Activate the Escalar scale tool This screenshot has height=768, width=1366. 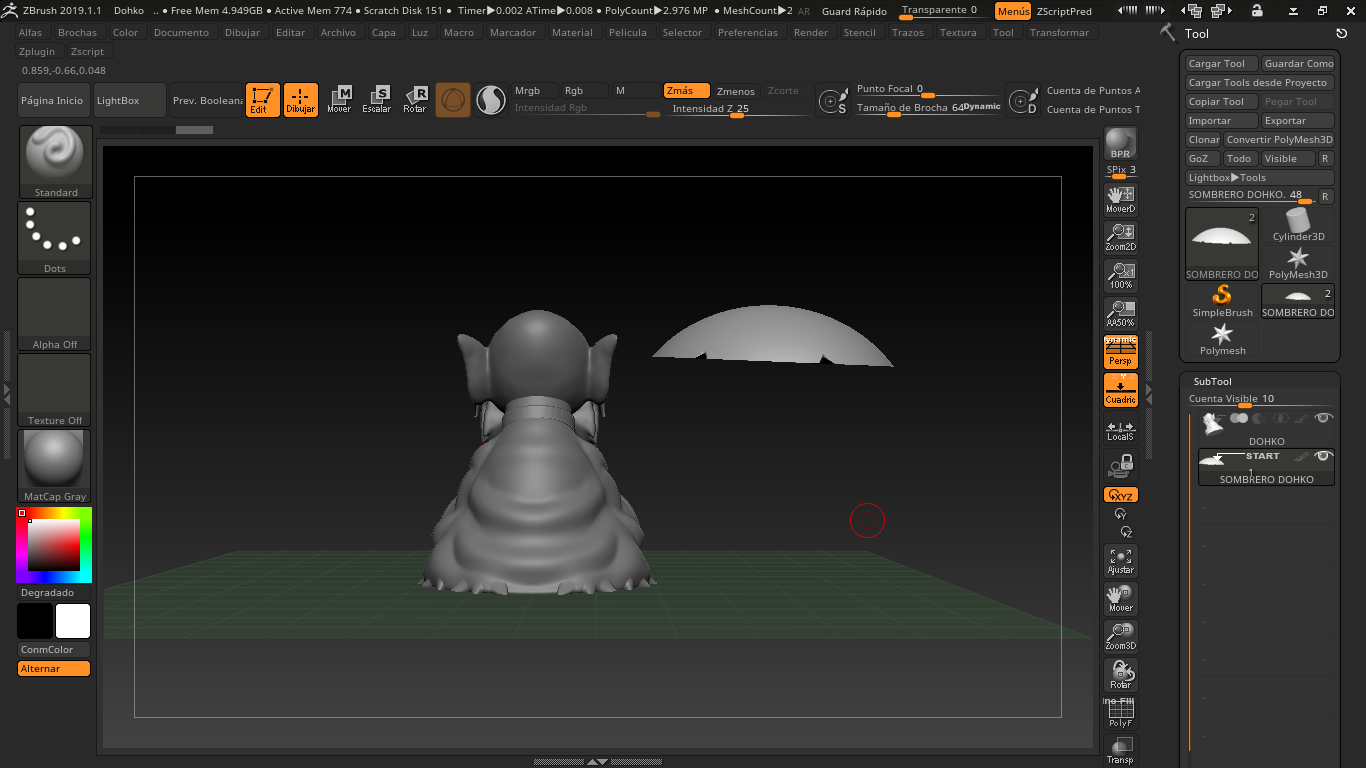click(x=377, y=100)
